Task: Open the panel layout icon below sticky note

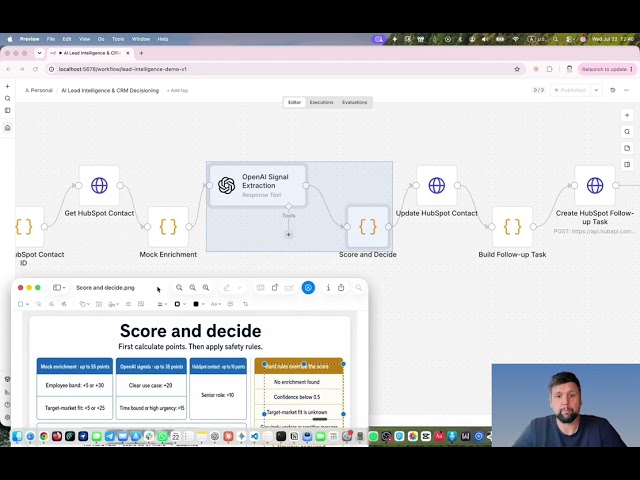Action: pos(627,164)
